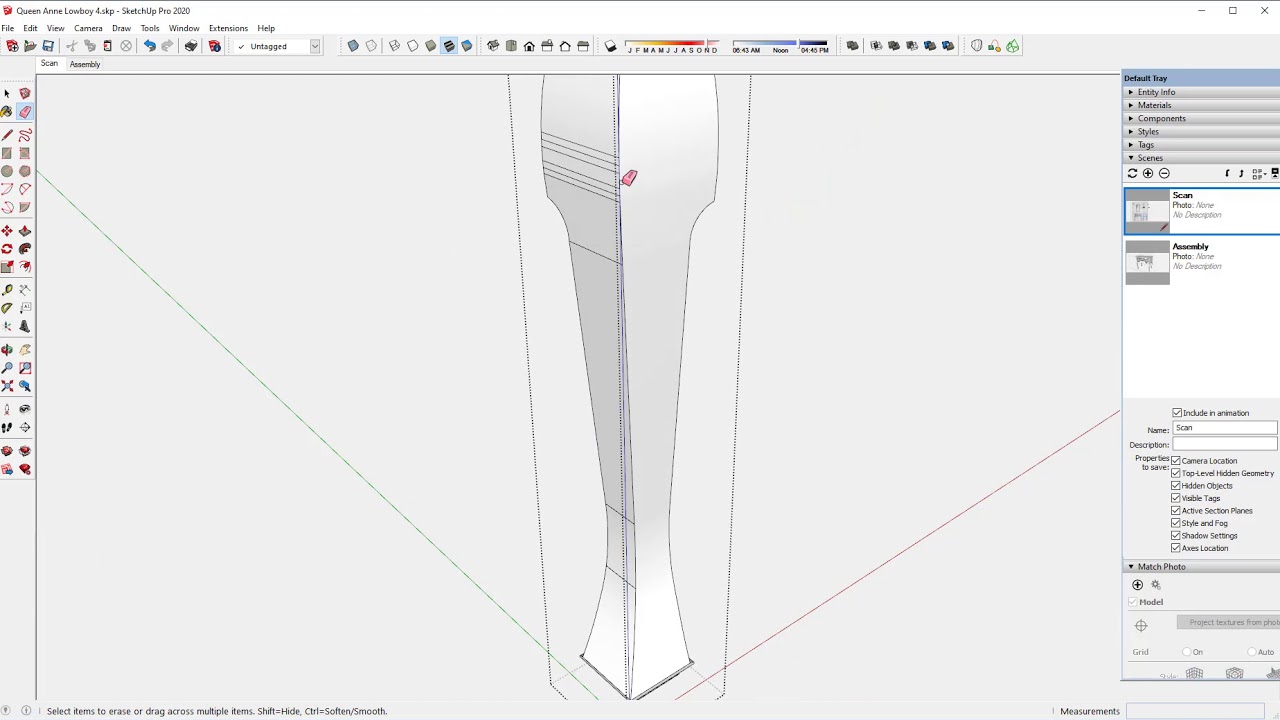
Task: Open the Draw menu
Action: [x=121, y=28]
